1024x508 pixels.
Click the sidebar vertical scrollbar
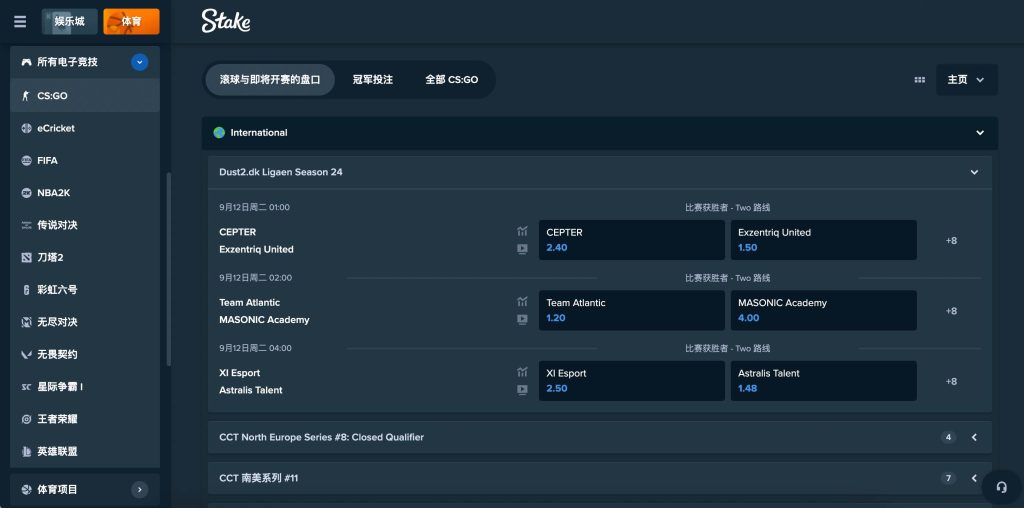point(169,269)
